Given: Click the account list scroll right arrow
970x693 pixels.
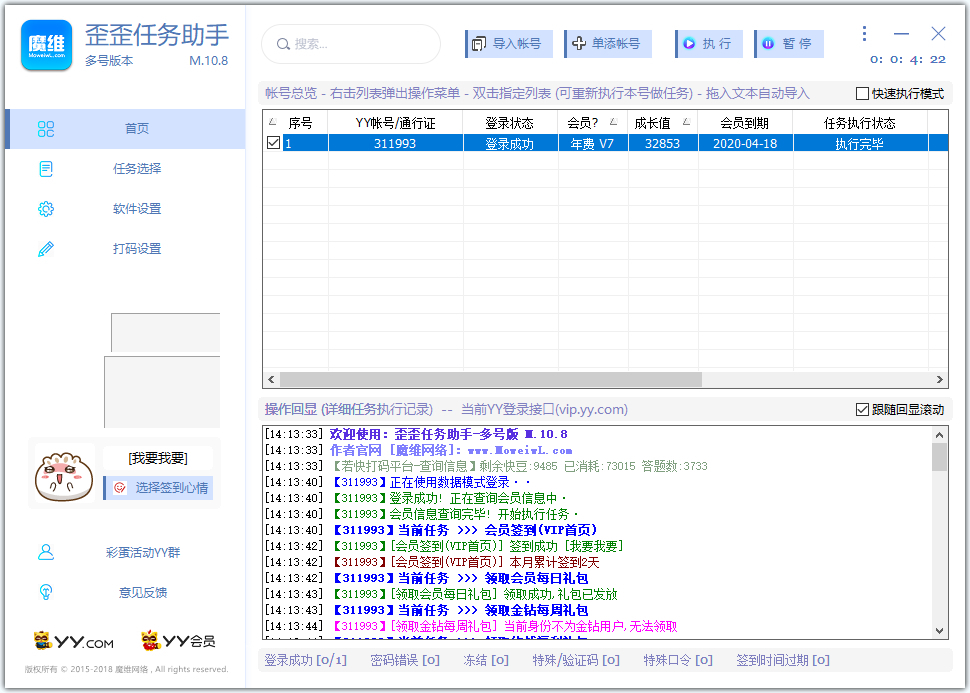Looking at the screenshot, I should [940, 379].
